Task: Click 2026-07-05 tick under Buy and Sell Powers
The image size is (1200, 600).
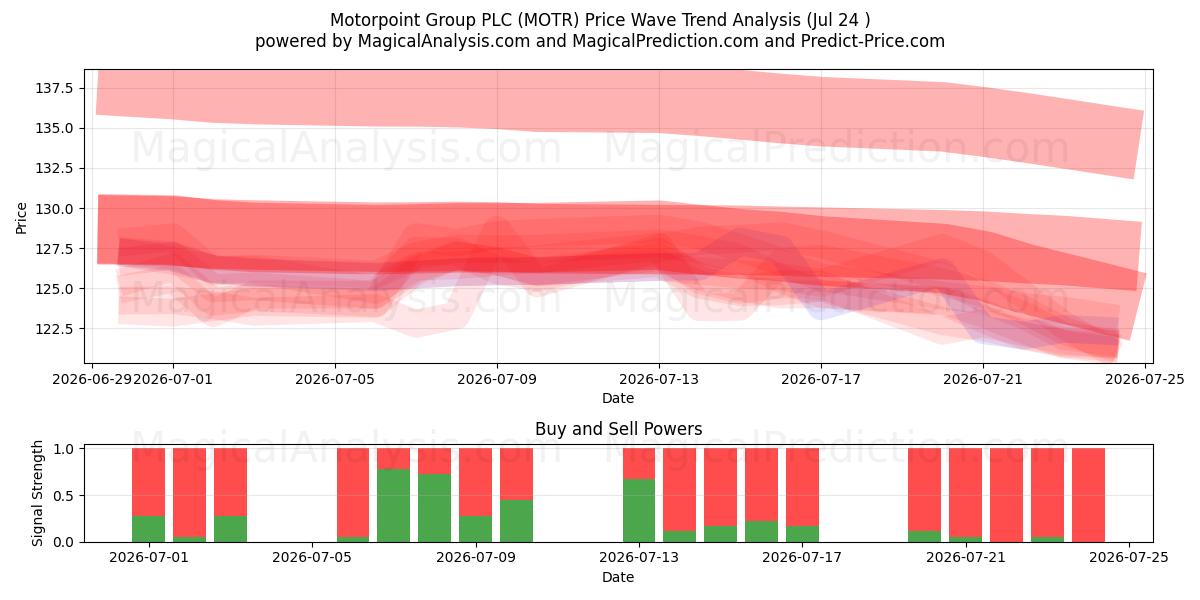Action: [312, 558]
